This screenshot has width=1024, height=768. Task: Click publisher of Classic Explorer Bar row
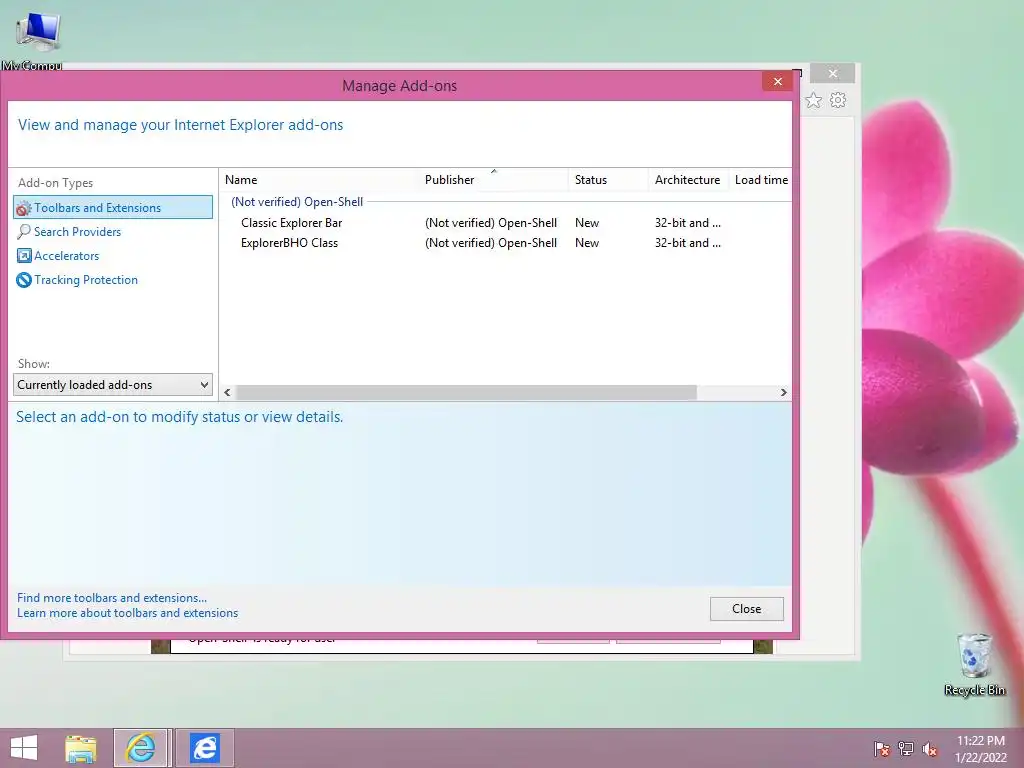click(x=490, y=223)
